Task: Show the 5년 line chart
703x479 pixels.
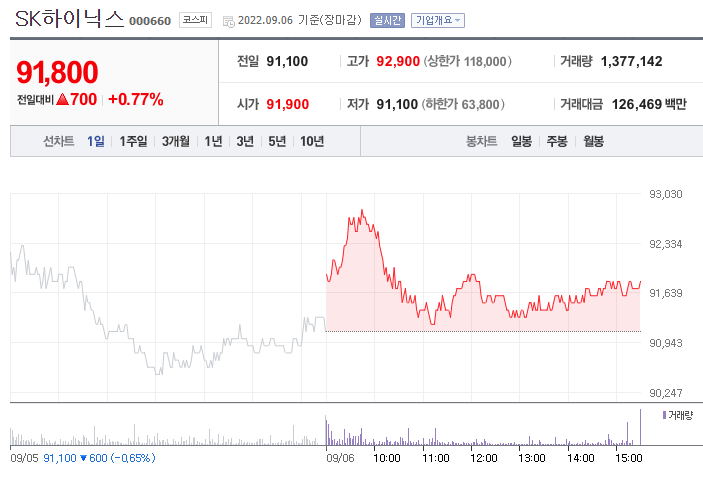Action: [x=277, y=141]
